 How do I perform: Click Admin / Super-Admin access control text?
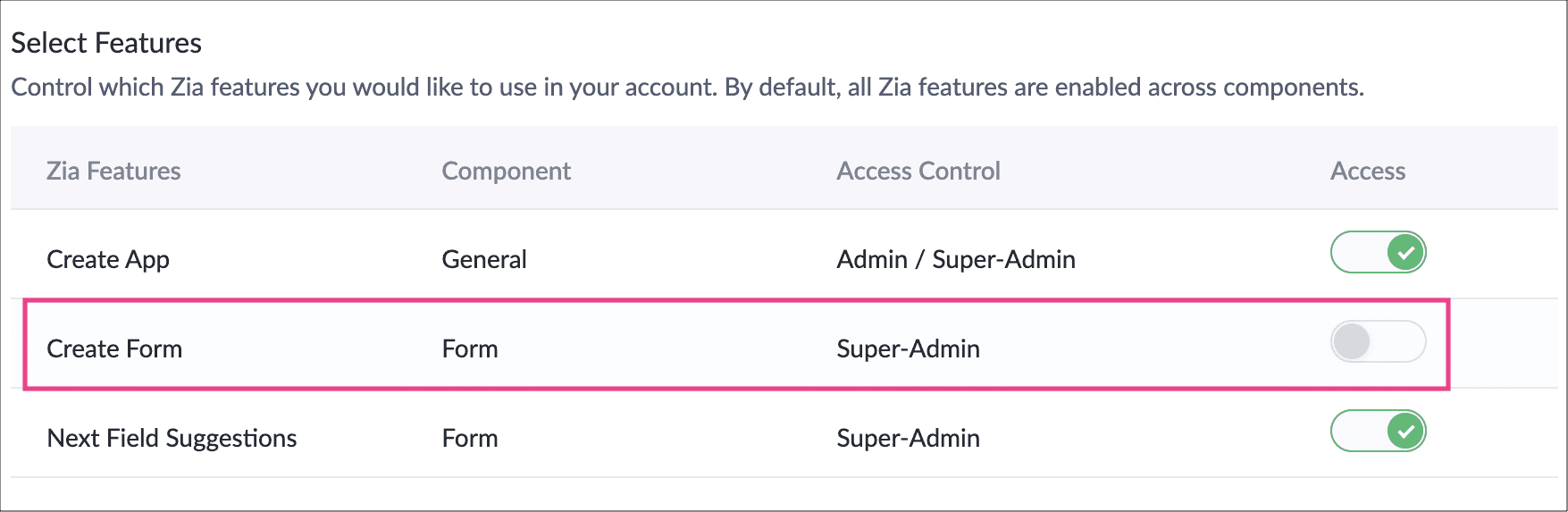(x=956, y=259)
